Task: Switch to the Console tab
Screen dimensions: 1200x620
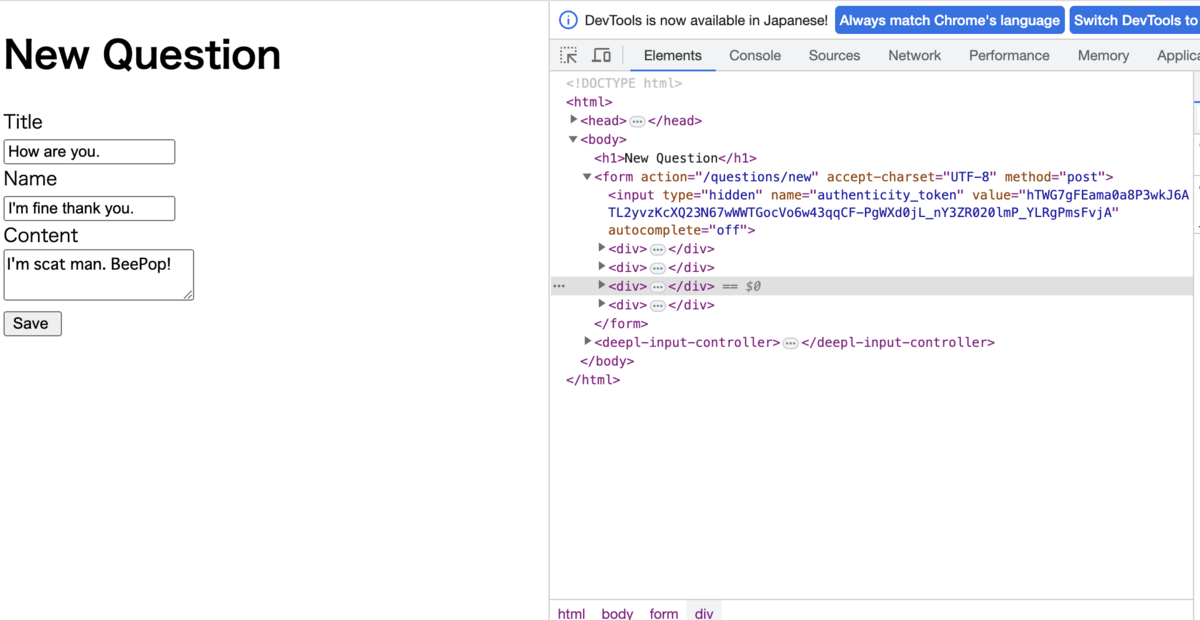Action: (755, 55)
